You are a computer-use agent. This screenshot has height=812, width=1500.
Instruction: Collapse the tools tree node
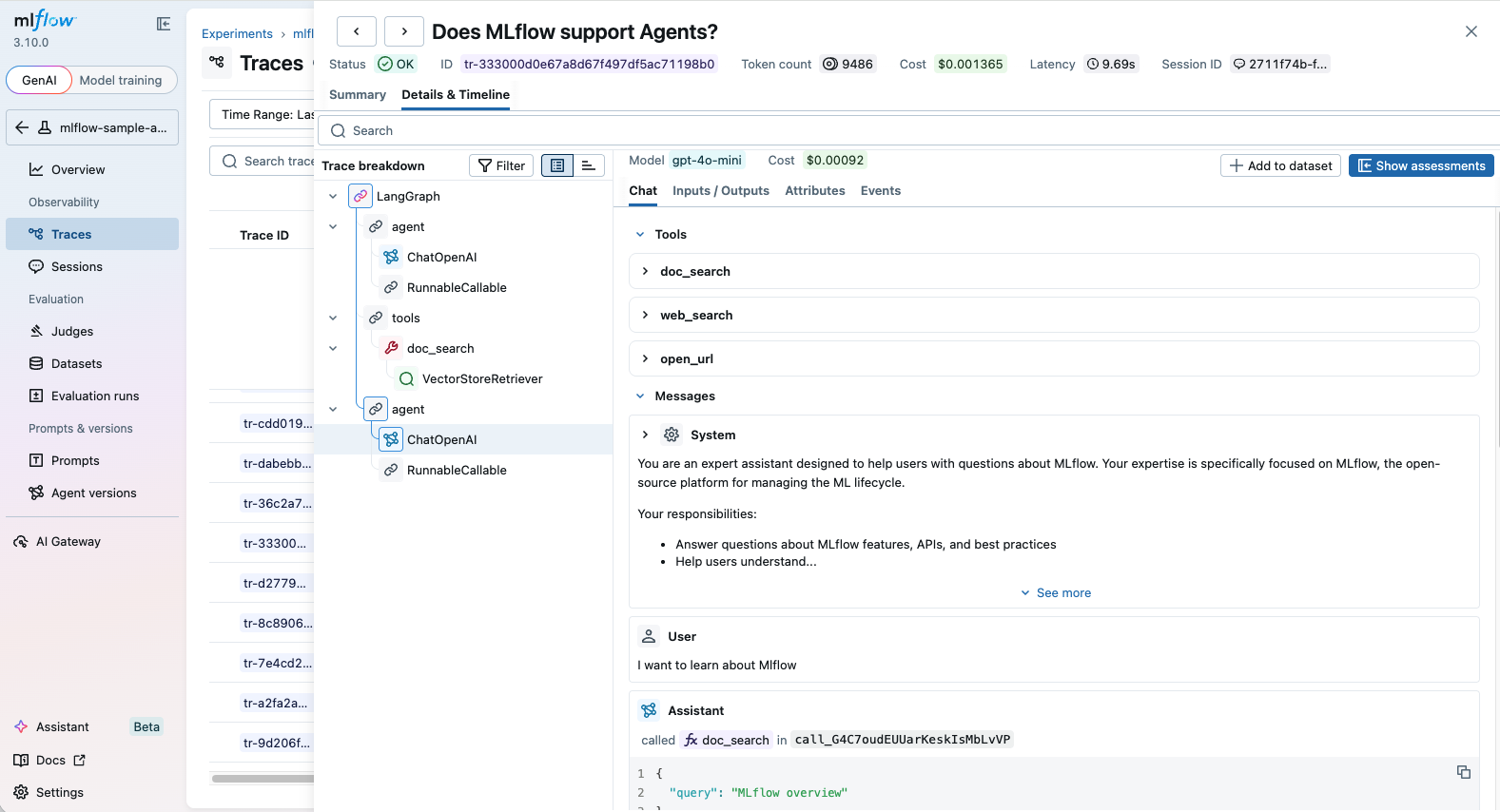(x=333, y=318)
